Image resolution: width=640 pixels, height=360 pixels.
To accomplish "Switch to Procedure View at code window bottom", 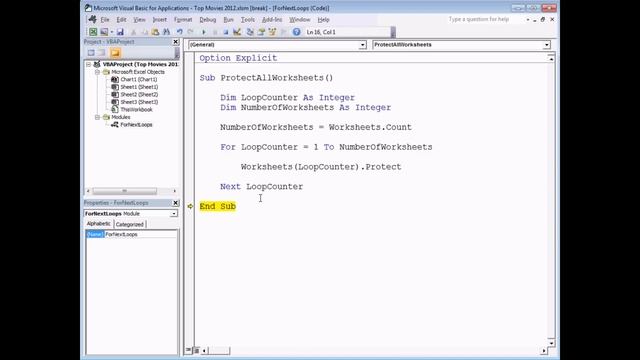I will [189, 350].
